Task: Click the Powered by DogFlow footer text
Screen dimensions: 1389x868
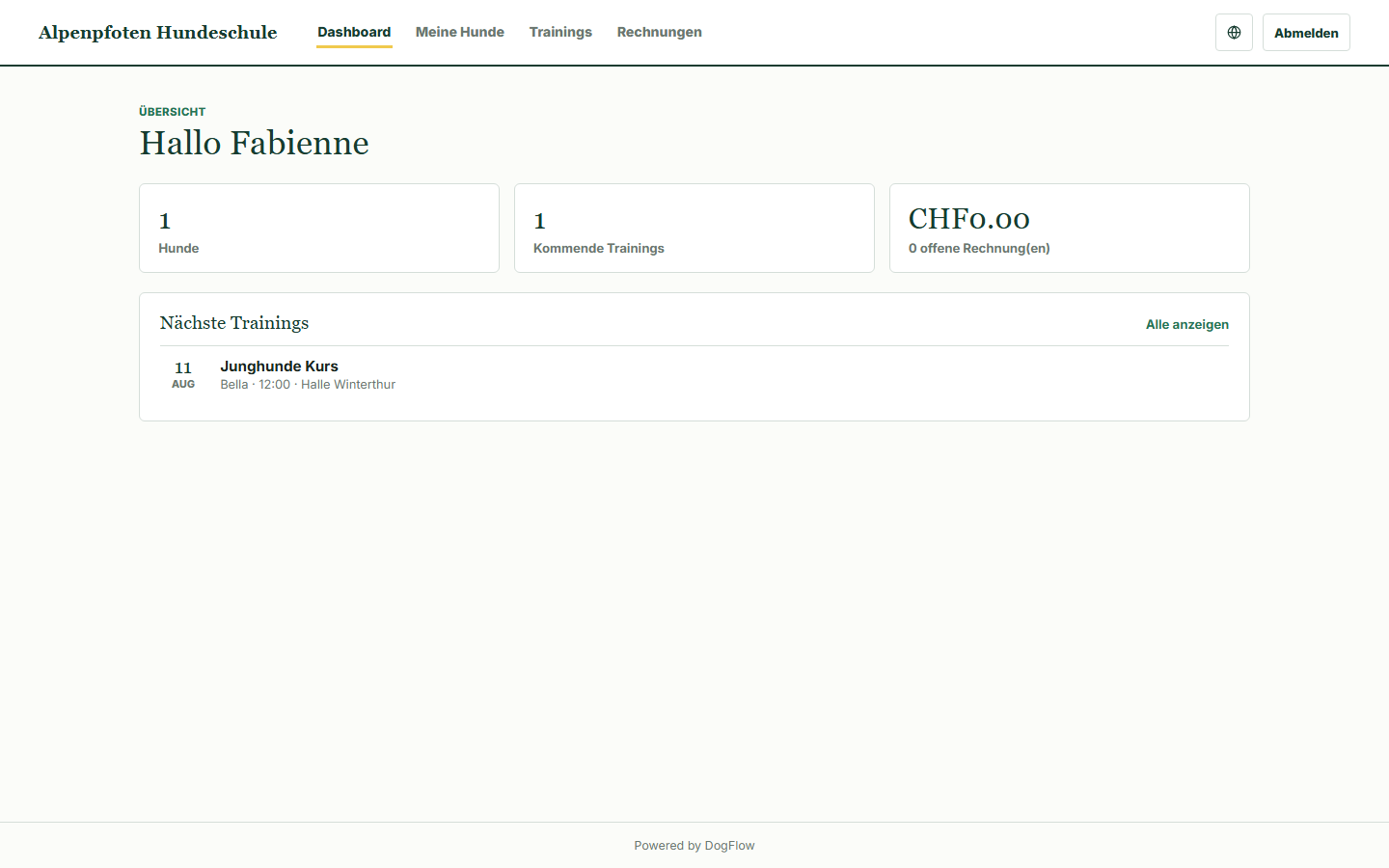Action: click(694, 846)
